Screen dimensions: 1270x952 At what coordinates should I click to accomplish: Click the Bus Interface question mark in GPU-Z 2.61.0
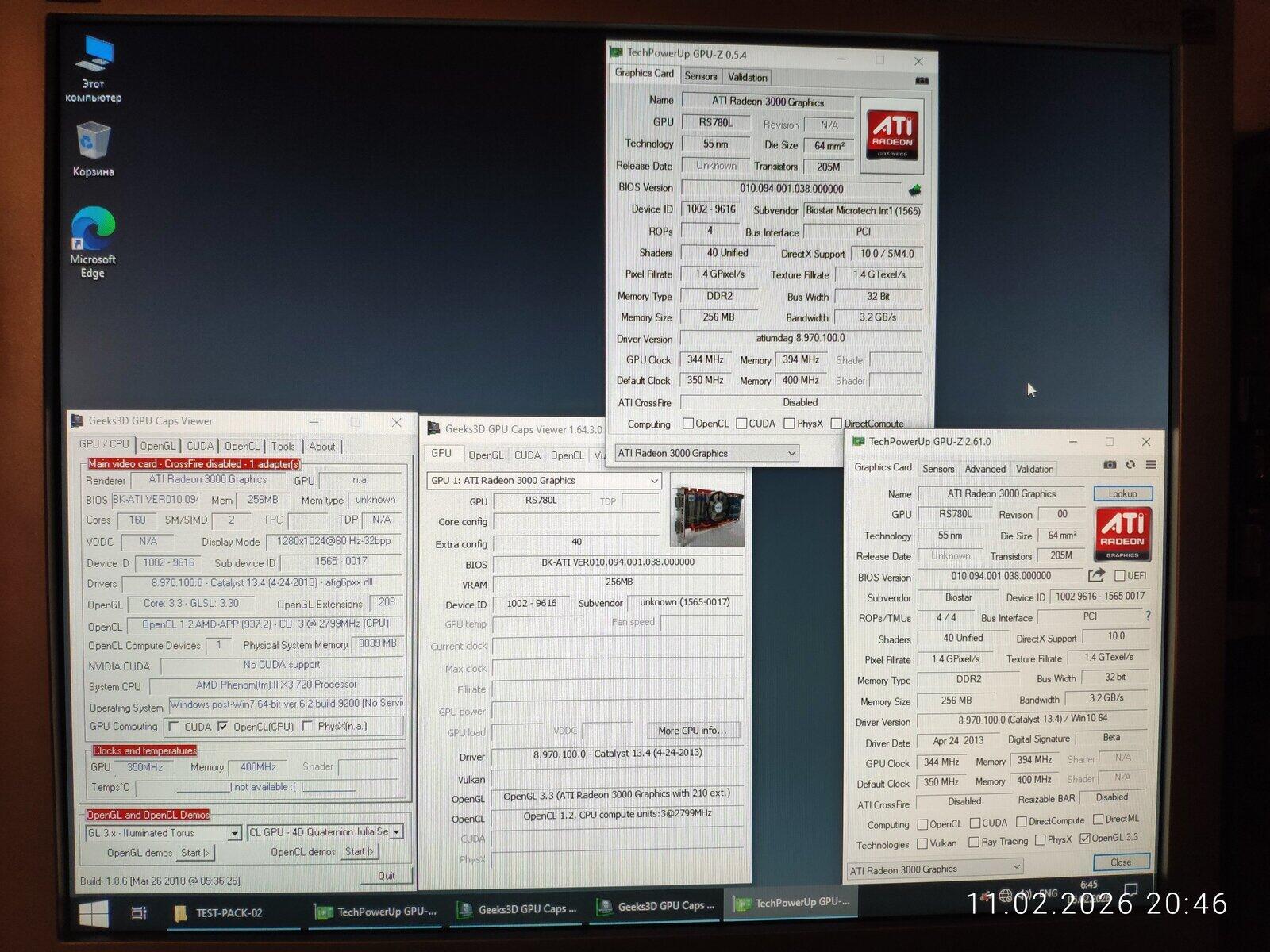point(1148,616)
